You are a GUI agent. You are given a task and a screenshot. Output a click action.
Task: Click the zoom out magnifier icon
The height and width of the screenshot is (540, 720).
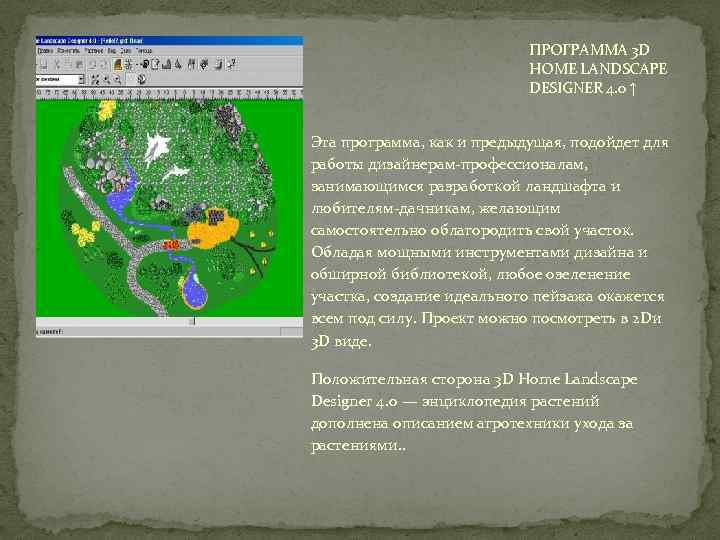pyautogui.click(x=117, y=79)
